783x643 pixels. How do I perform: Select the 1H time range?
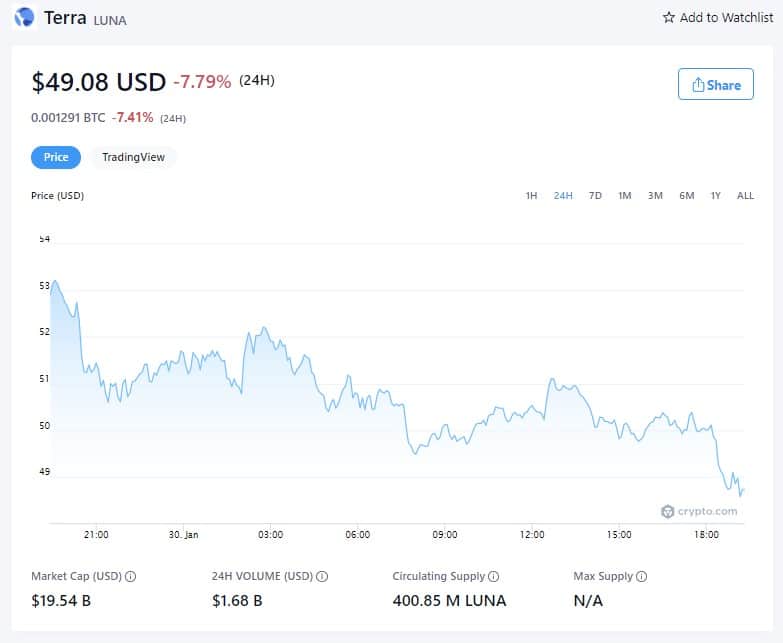[531, 195]
